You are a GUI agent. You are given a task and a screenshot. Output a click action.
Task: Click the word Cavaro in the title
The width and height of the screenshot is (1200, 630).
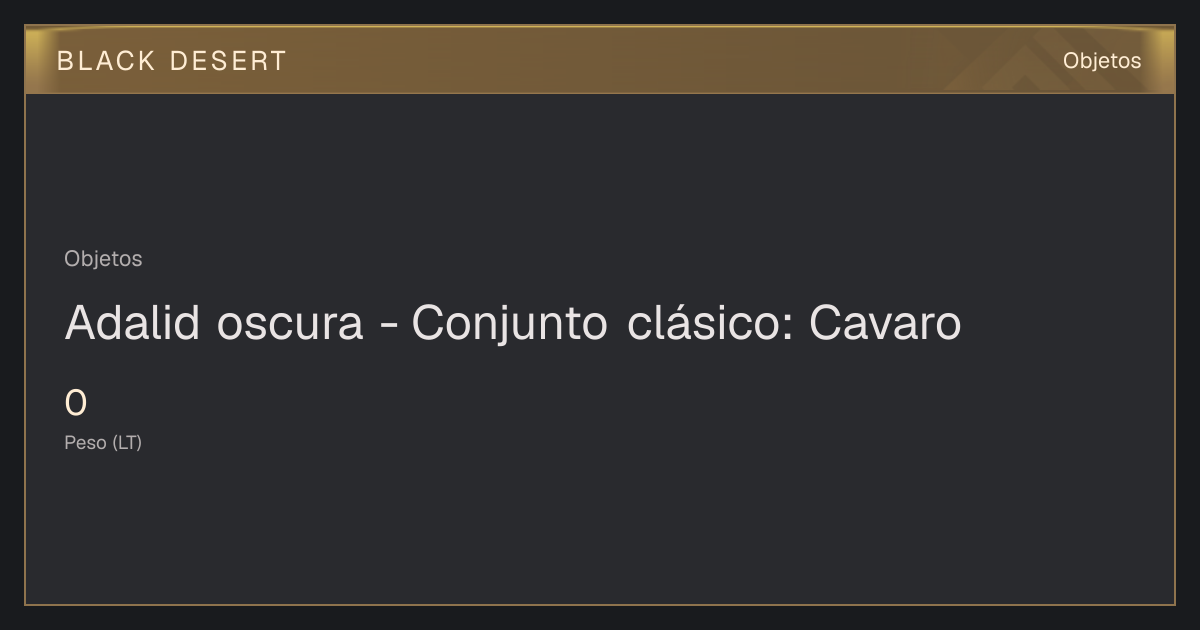[x=885, y=323]
